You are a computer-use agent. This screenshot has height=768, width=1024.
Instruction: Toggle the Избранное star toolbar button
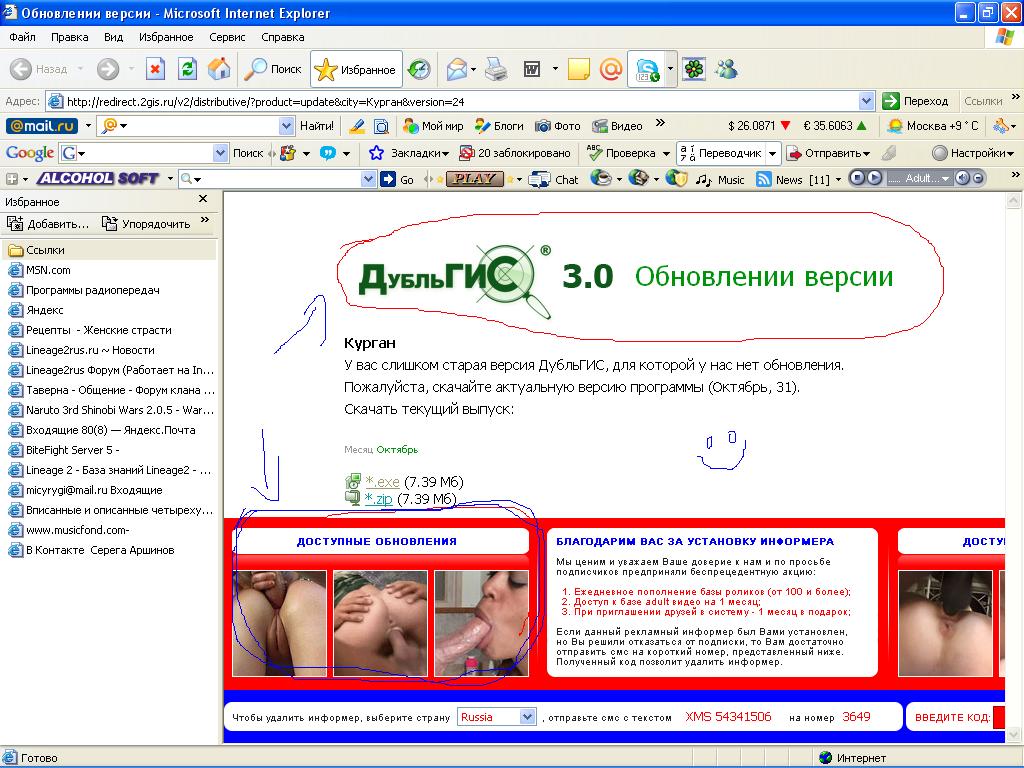coord(356,69)
